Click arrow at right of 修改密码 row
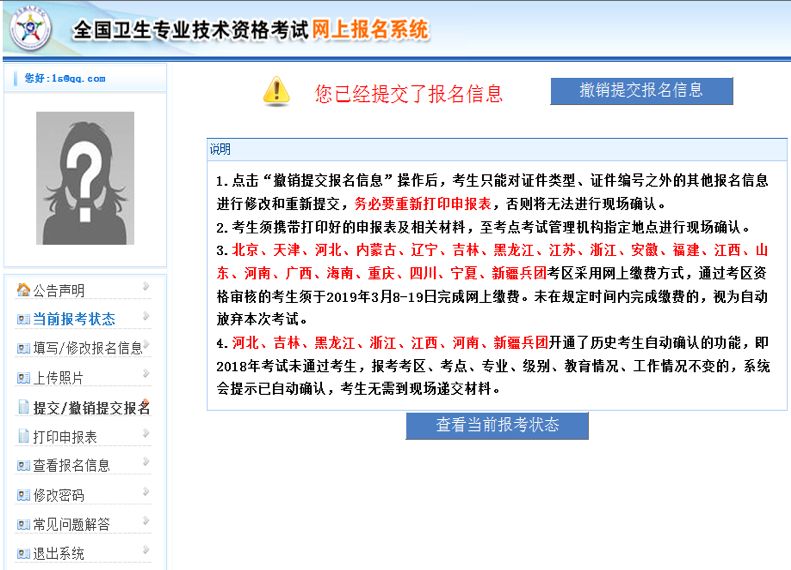The image size is (791, 570). (x=146, y=491)
